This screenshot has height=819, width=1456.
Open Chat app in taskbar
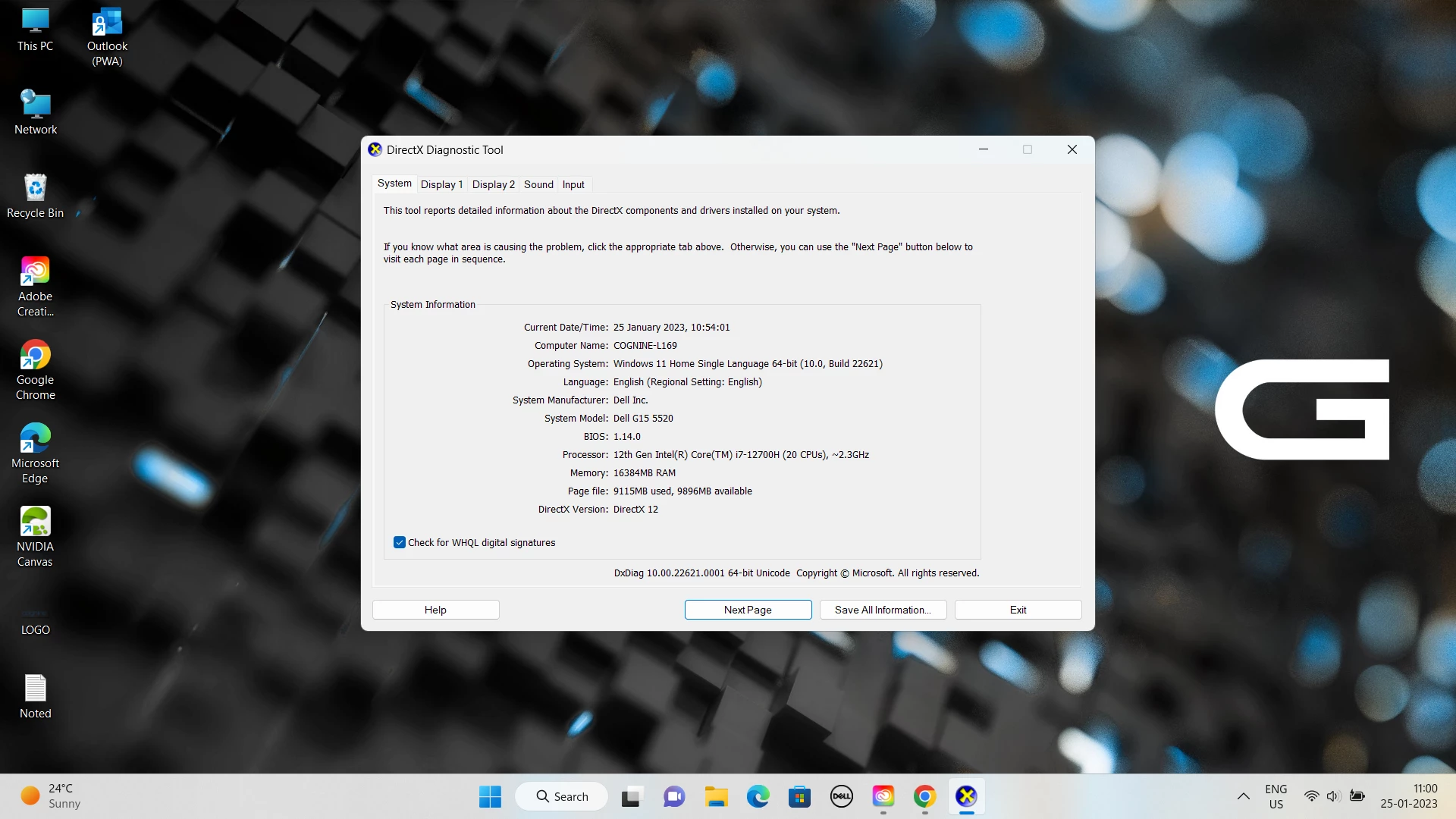674,796
